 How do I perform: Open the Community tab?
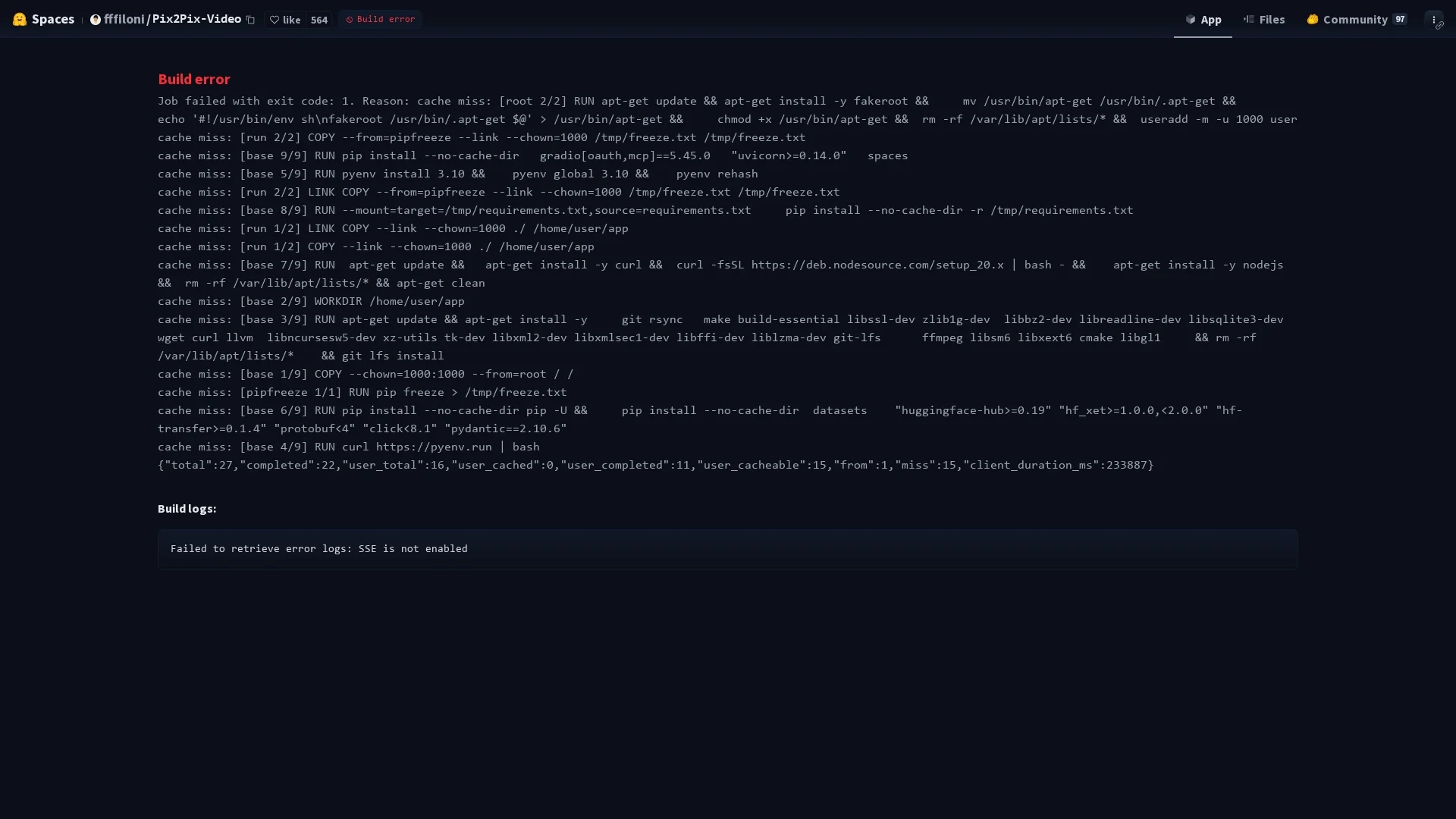click(x=1357, y=20)
